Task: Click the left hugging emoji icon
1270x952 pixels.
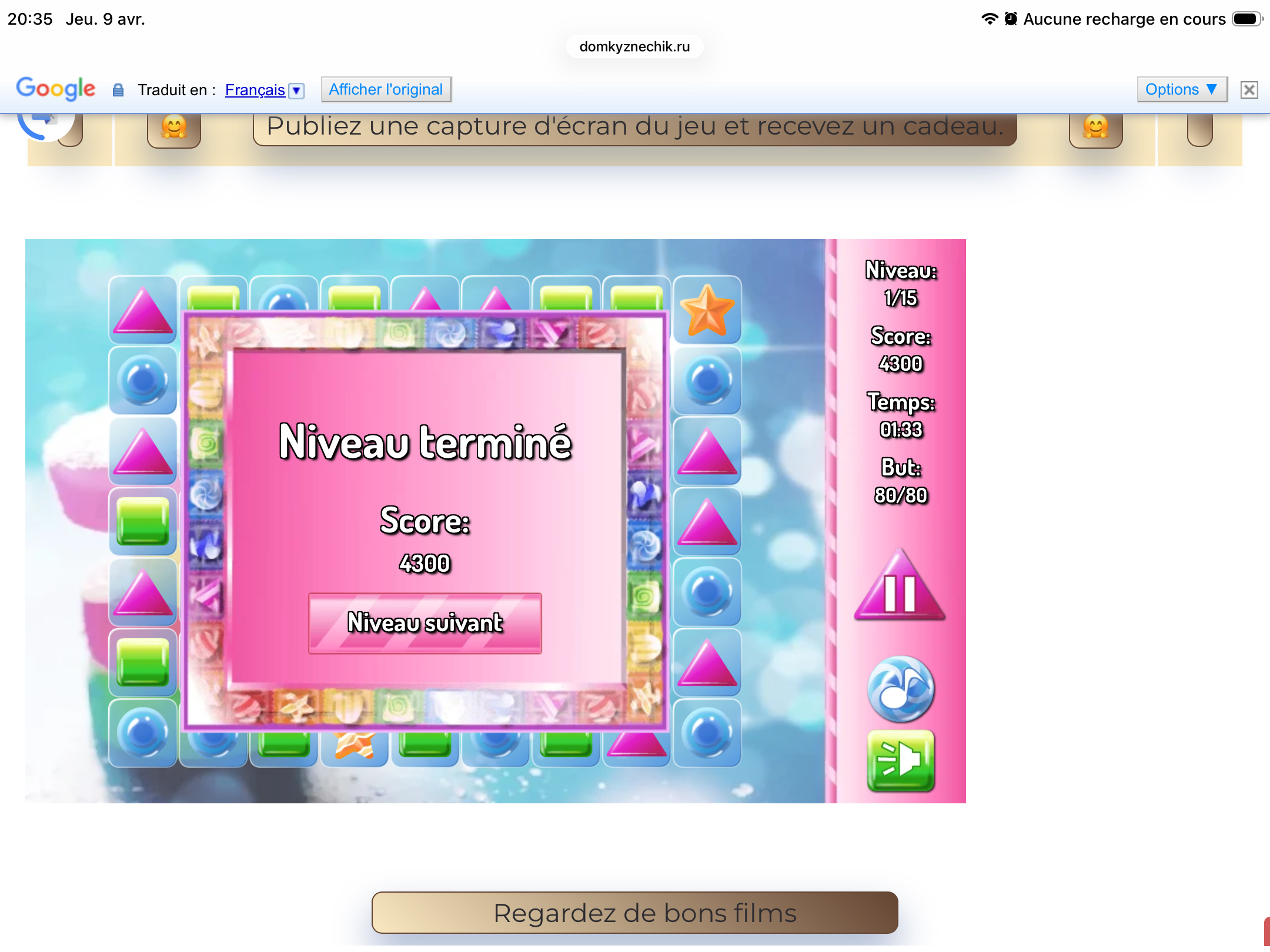Action: (x=174, y=128)
